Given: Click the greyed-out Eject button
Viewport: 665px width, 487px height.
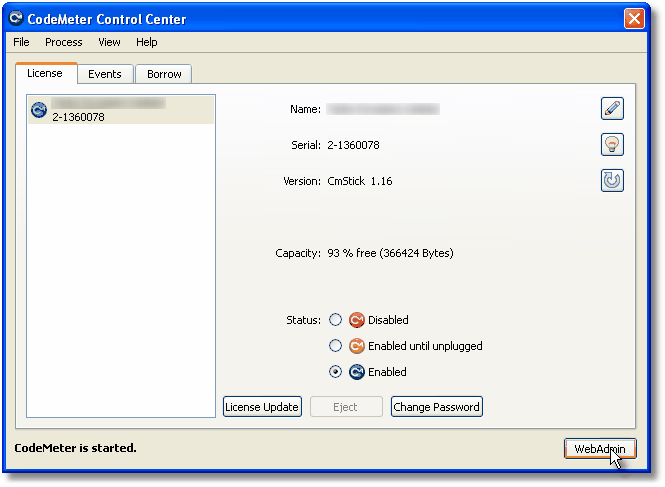Looking at the screenshot, I should (x=346, y=407).
